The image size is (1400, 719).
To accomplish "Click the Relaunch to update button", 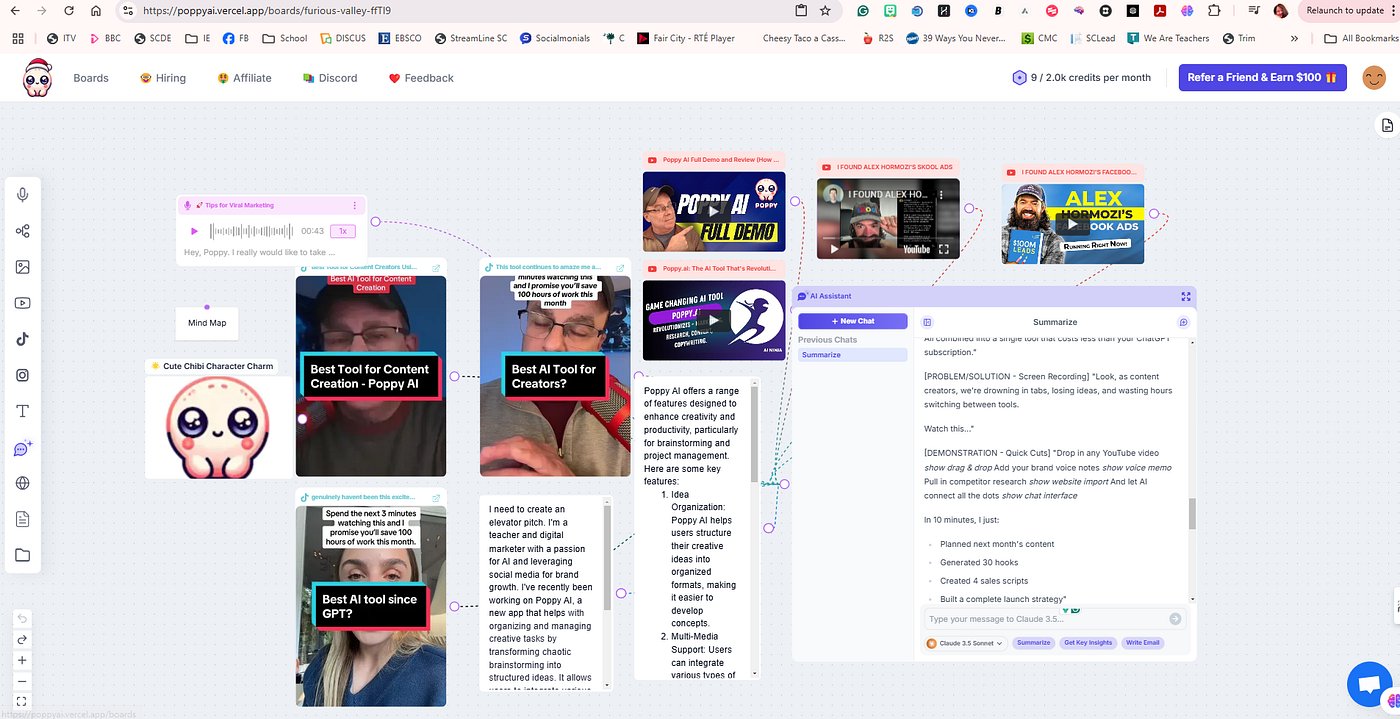I will pyautogui.click(x=1345, y=10).
